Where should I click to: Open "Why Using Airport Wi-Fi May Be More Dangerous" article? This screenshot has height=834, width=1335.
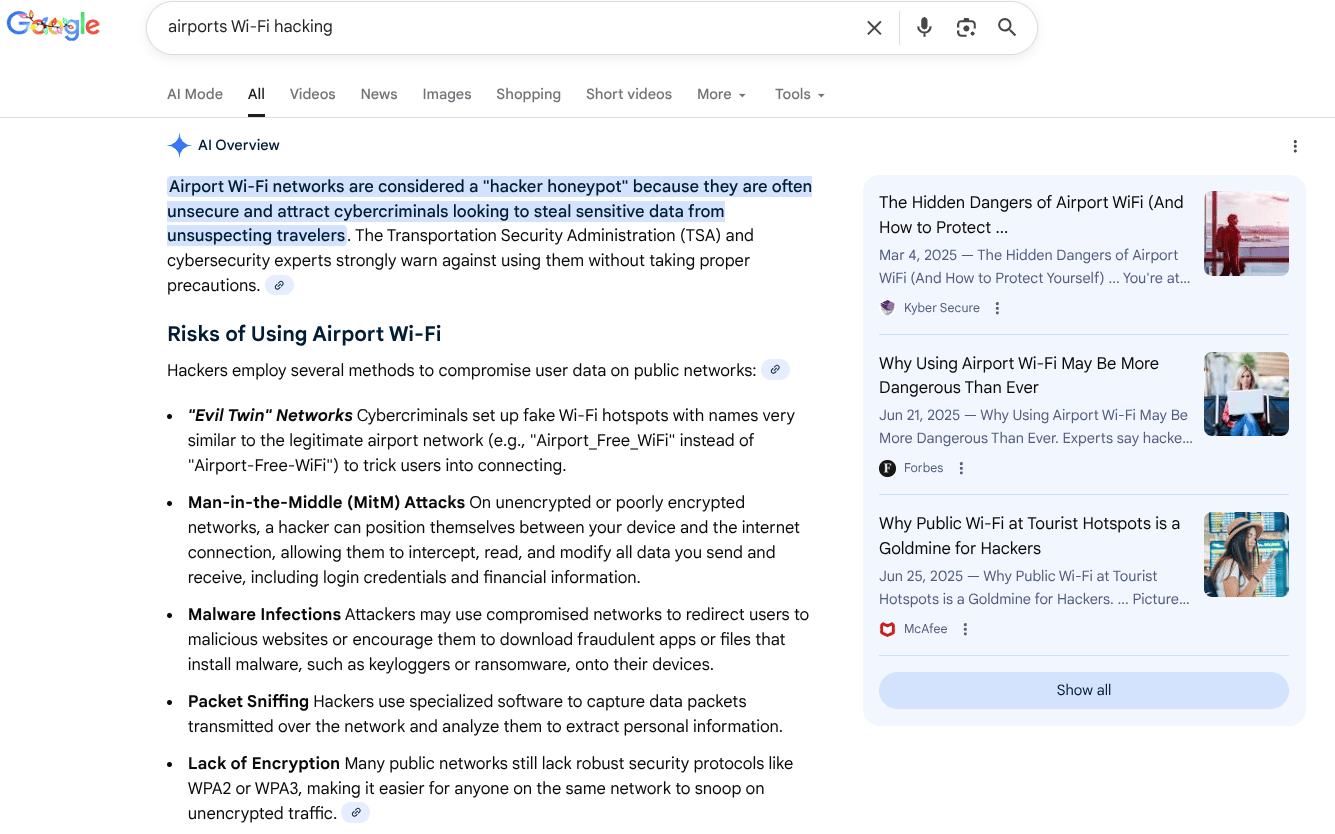click(x=1019, y=375)
